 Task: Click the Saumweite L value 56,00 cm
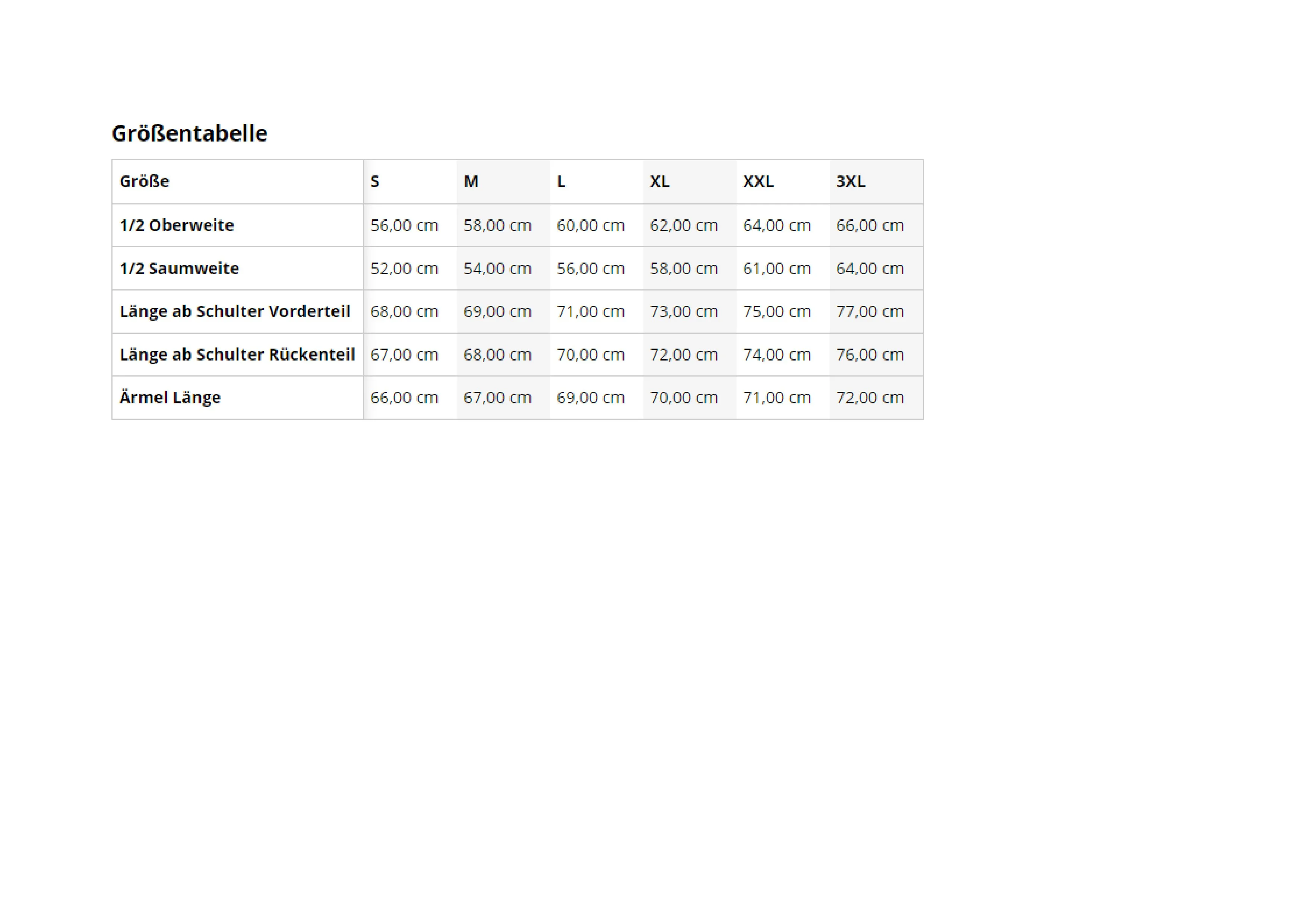(590, 269)
